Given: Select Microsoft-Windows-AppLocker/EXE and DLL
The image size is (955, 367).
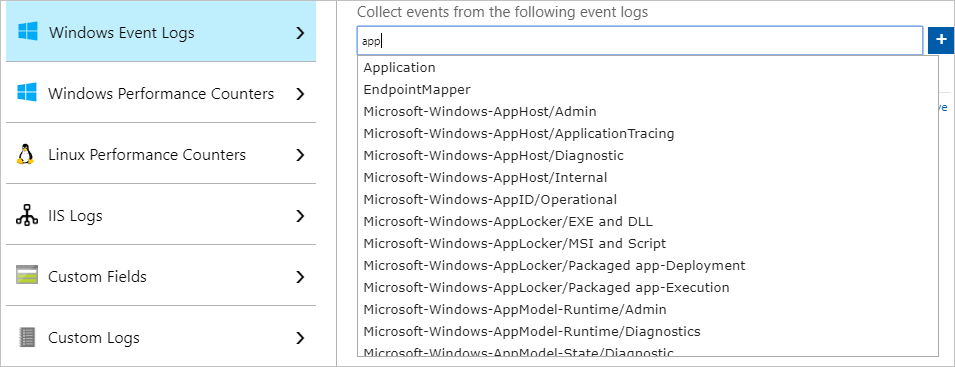Looking at the screenshot, I should click(x=648, y=222).
